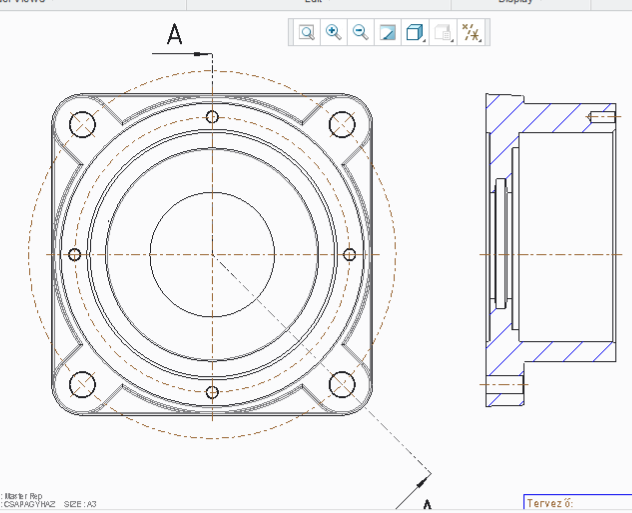Open the Datum Display Filters icon
The image size is (632, 513).
[471, 32]
